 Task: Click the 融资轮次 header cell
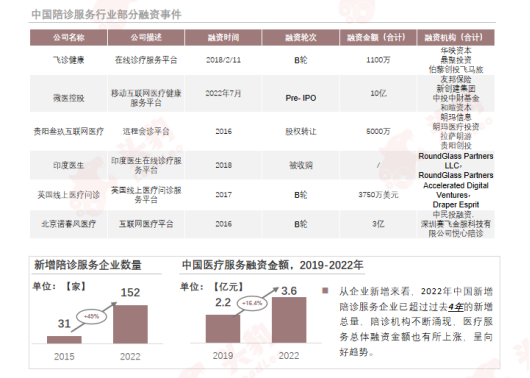300,38
